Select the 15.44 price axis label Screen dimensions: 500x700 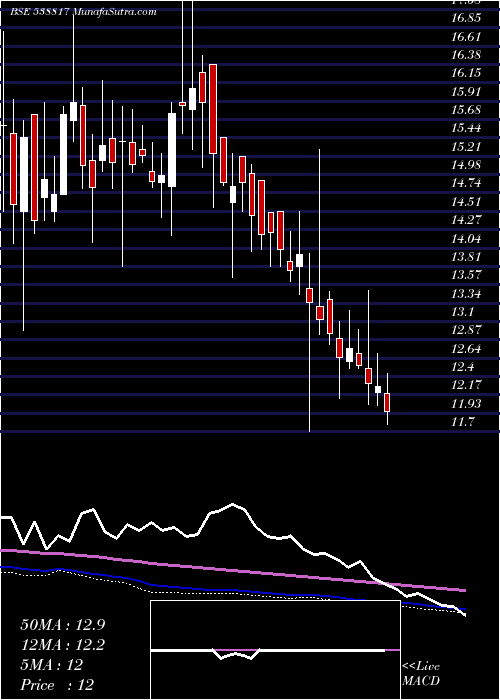coord(467,129)
